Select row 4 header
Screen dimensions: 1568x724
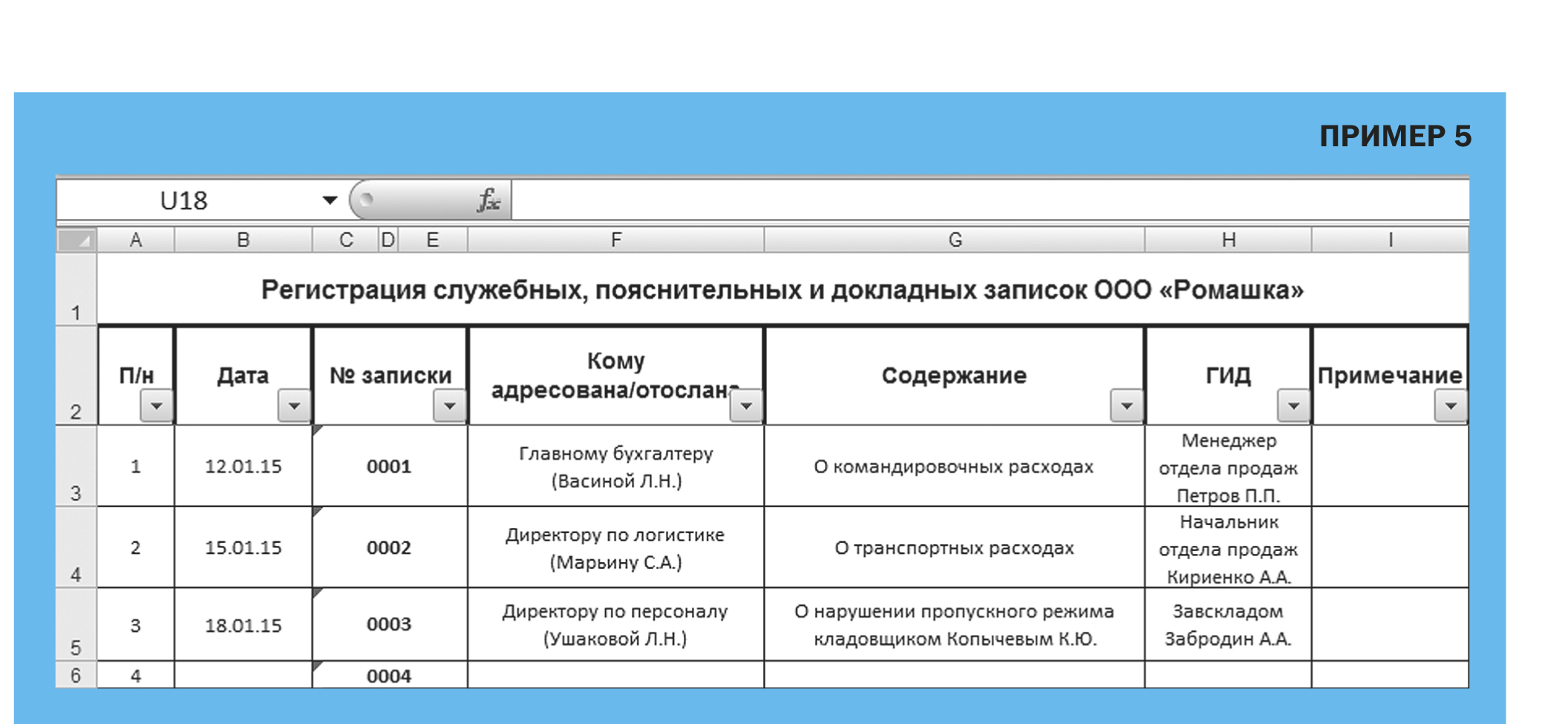pyautogui.click(x=76, y=548)
